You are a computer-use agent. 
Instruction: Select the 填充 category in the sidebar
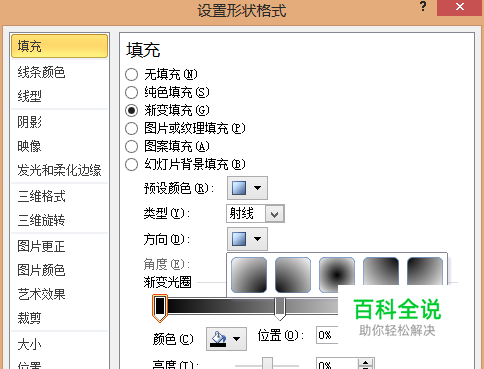tap(59, 46)
